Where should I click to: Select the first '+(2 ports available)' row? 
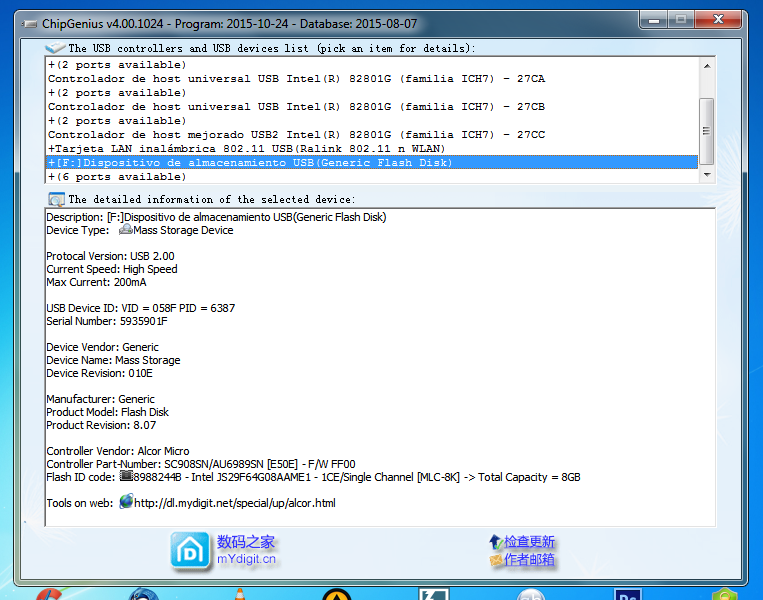tap(372, 65)
